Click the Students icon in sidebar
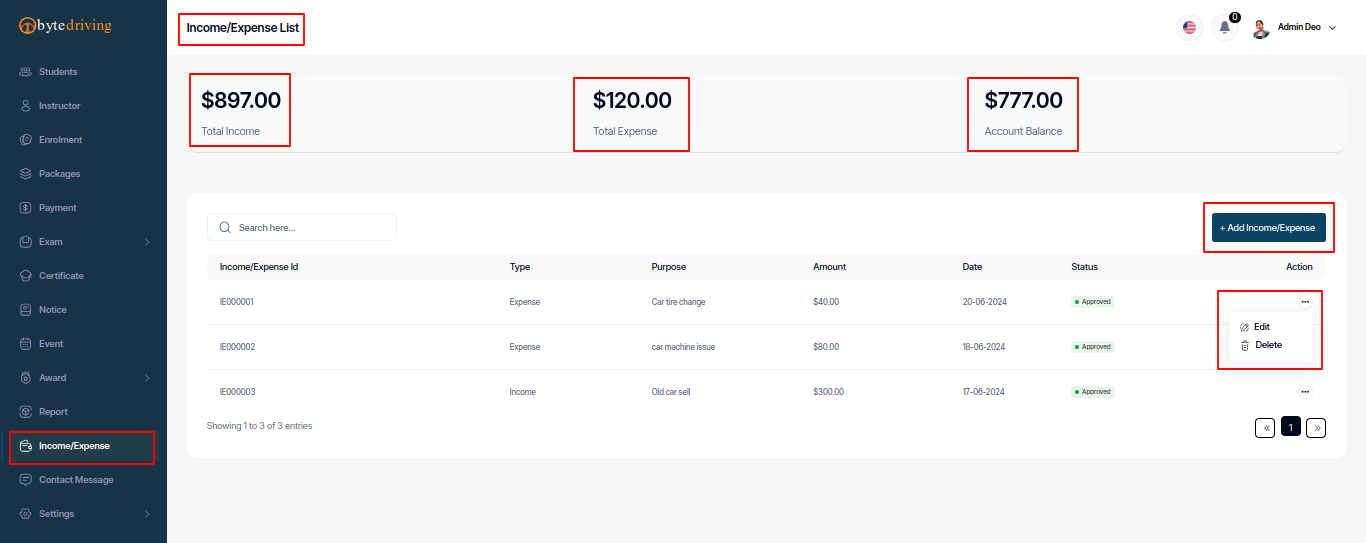The height and width of the screenshot is (543, 1366). 26,72
